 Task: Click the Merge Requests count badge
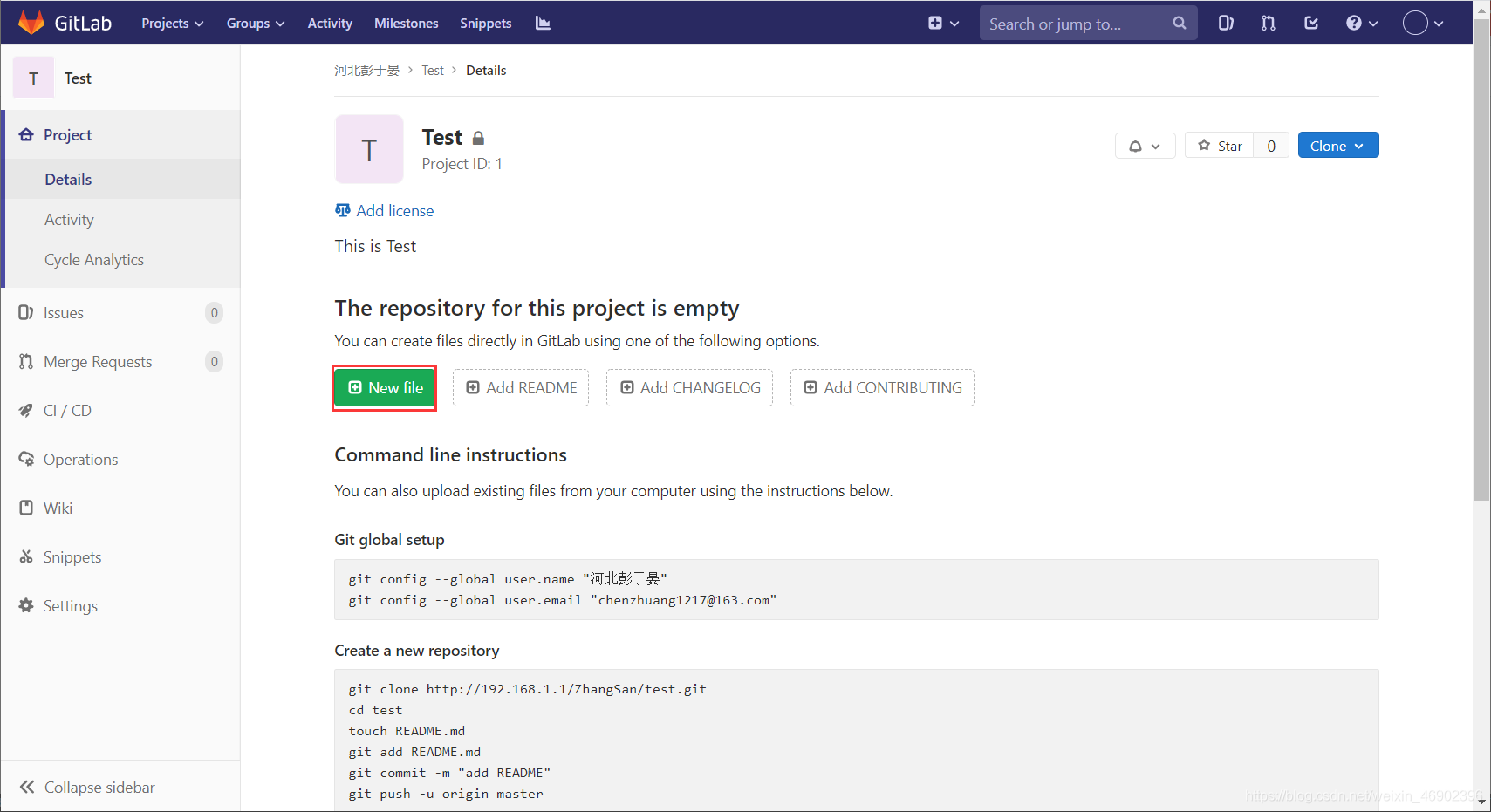[215, 362]
